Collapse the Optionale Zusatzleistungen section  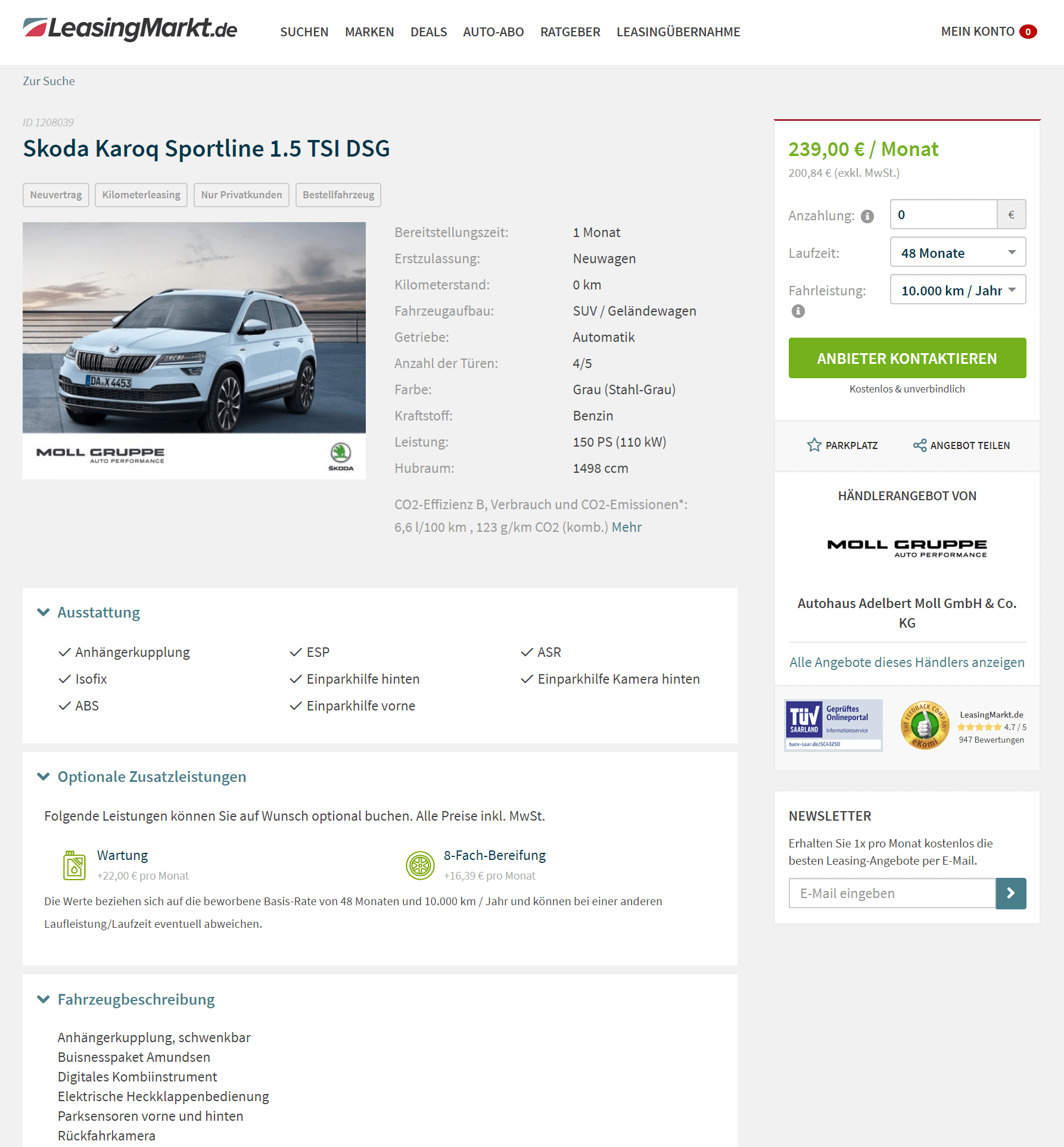pos(43,777)
